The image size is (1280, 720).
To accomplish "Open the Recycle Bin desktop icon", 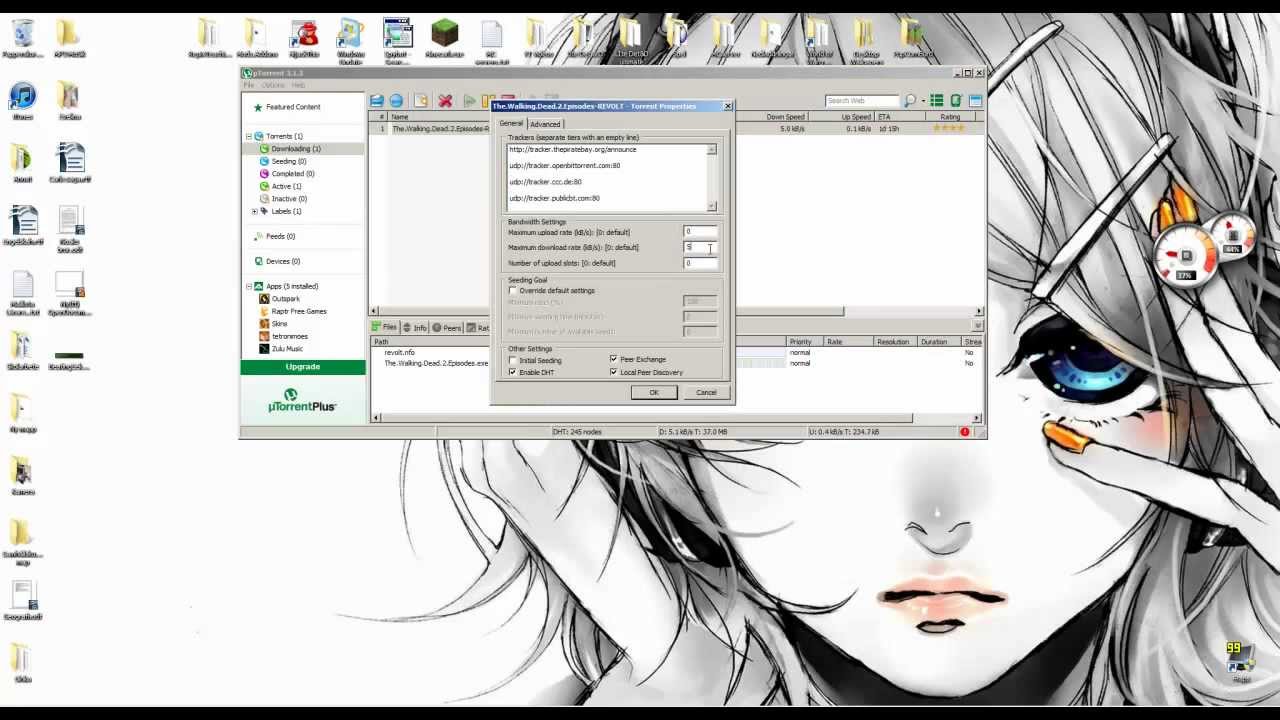I will tap(22, 38).
